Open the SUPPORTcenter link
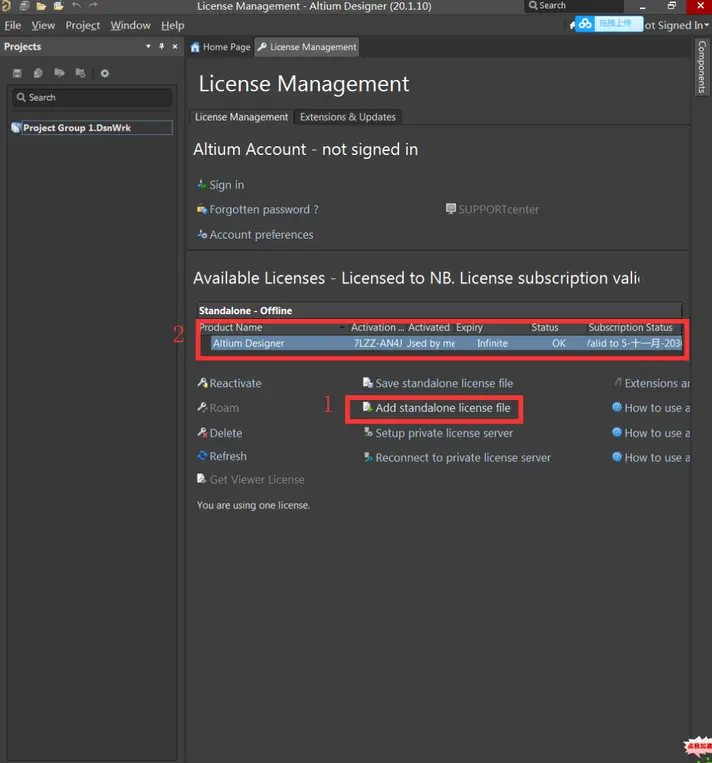The height and width of the screenshot is (763, 712). coord(492,209)
